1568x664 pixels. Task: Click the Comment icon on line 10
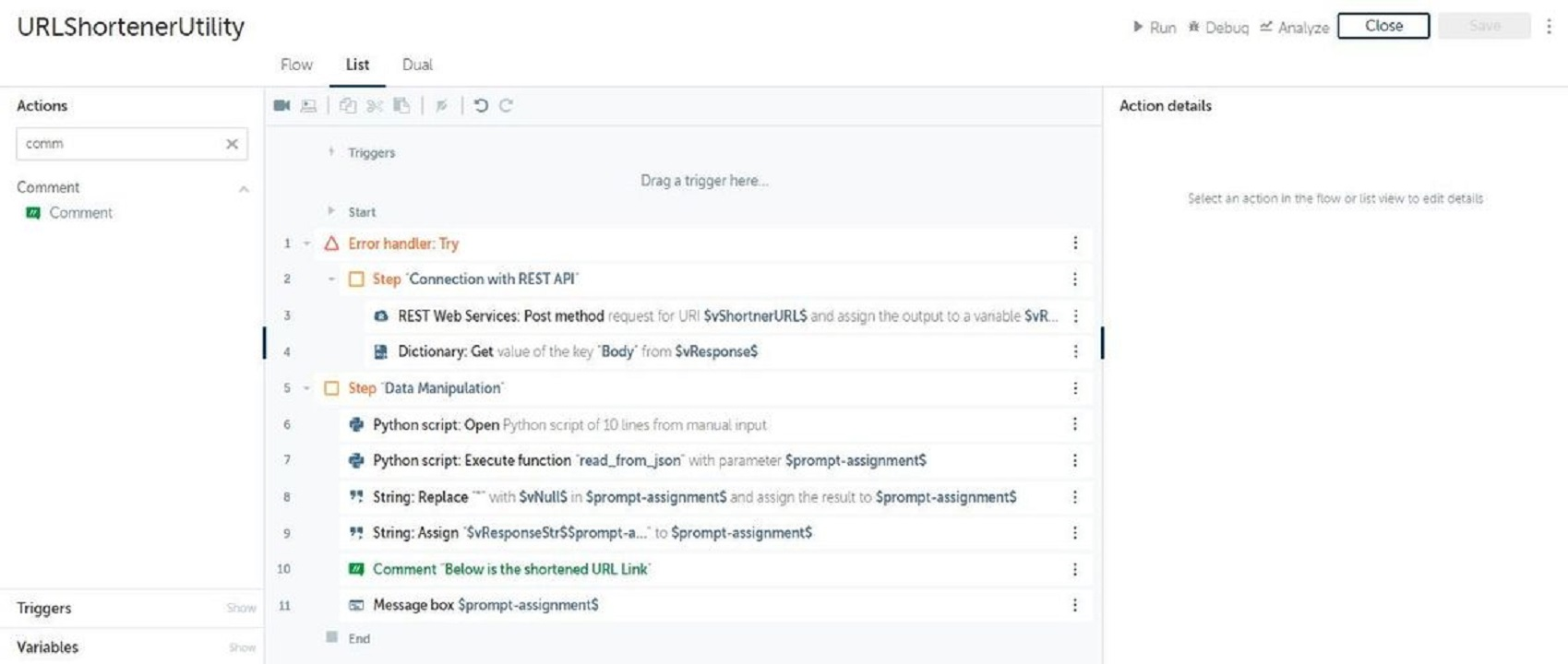[x=356, y=569]
